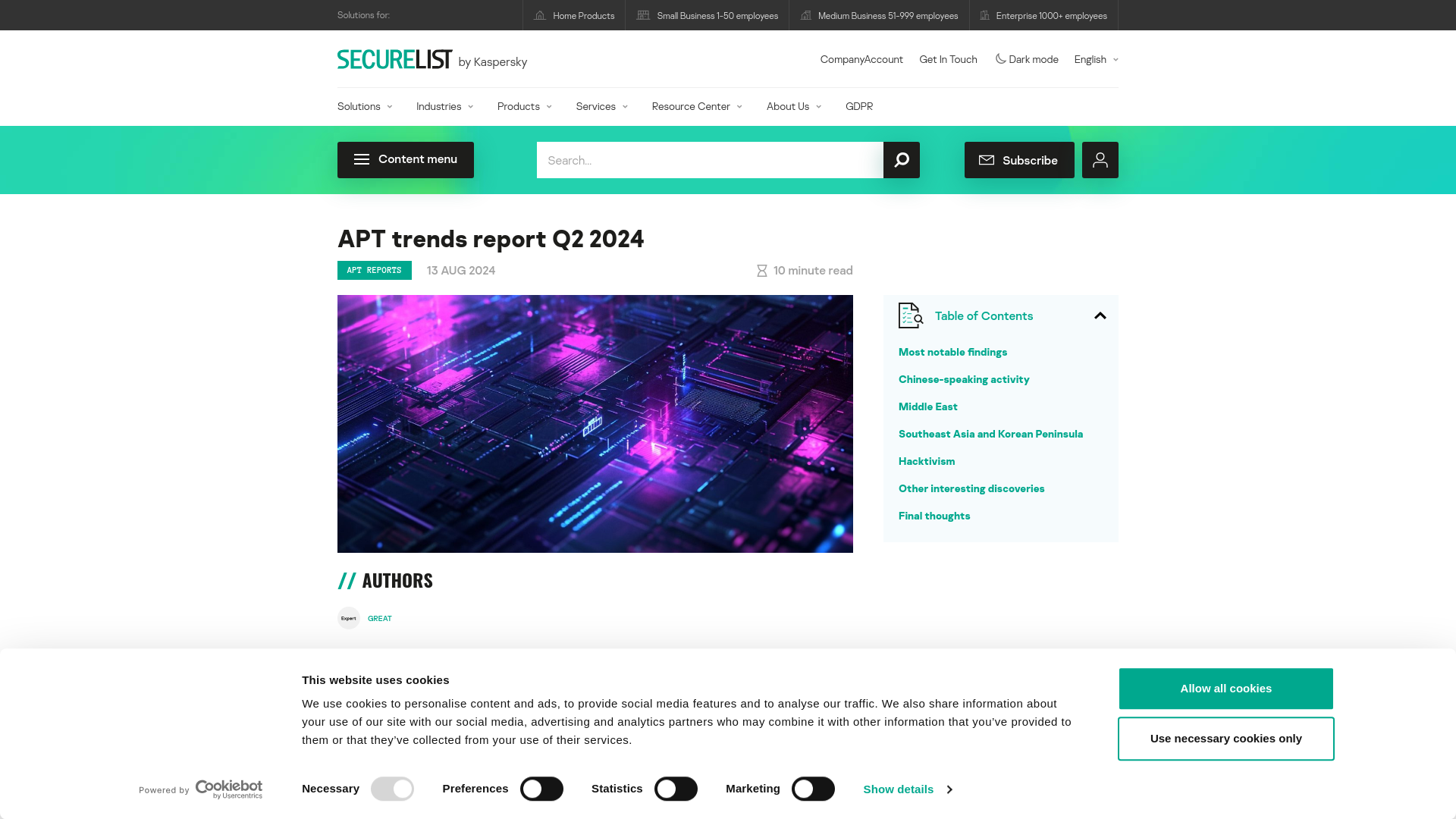Click the content menu hamburger icon
The image size is (1456, 819).
tap(361, 159)
